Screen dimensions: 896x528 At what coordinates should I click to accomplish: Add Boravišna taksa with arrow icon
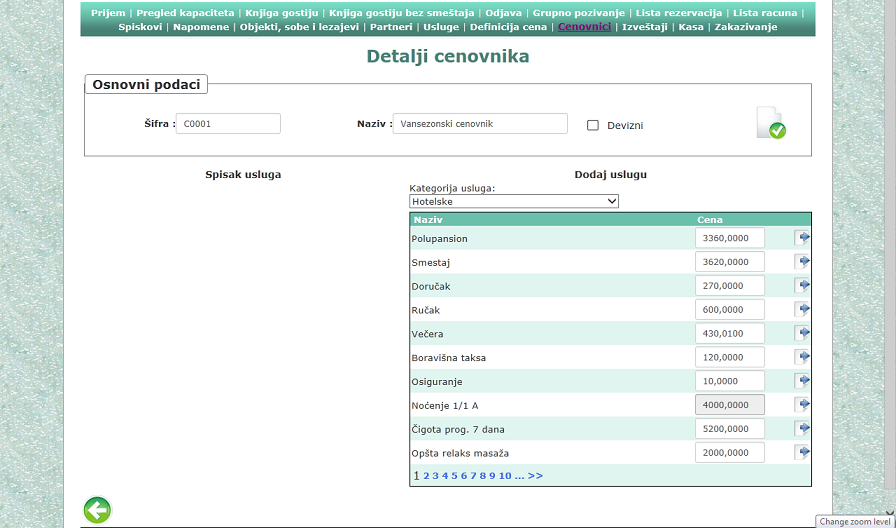(802, 357)
